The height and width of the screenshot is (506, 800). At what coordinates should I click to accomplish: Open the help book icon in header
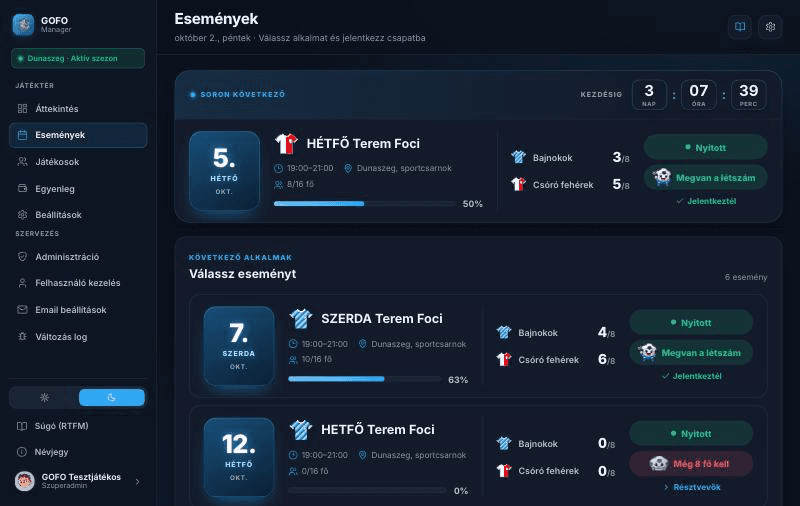(740, 27)
